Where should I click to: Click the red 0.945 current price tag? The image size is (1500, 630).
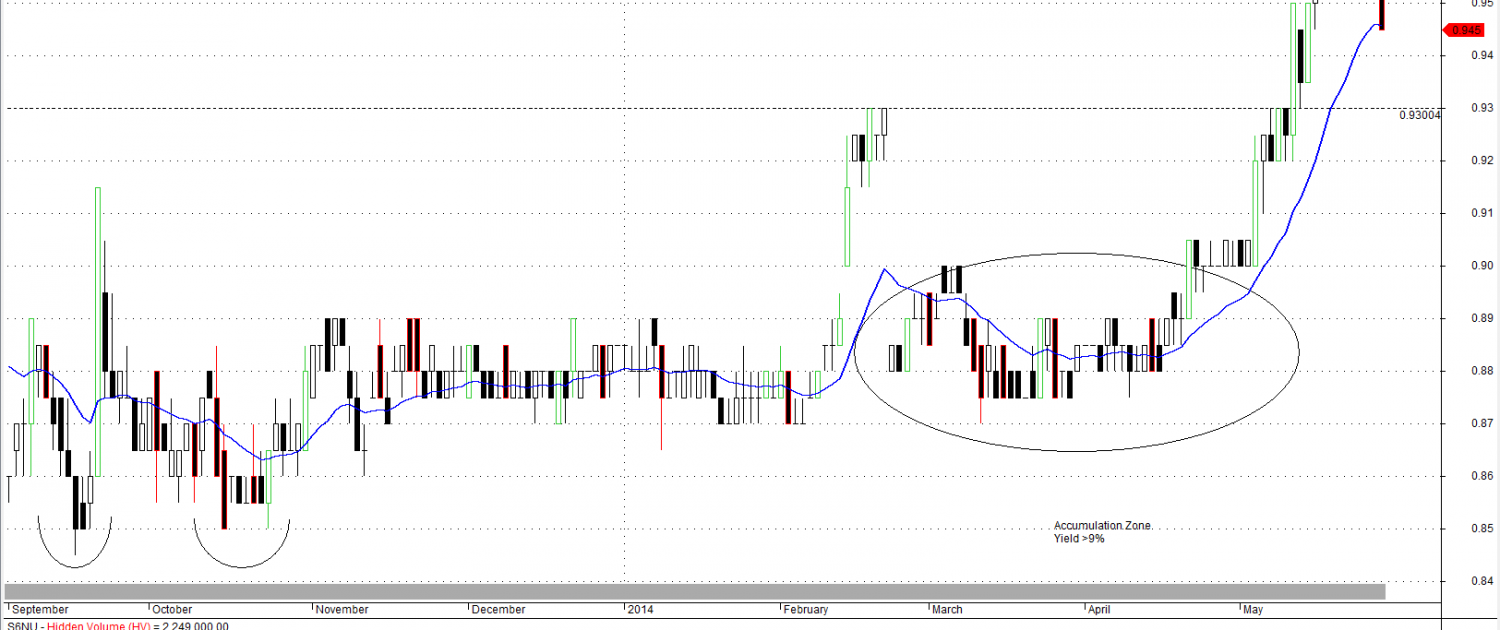tap(1464, 30)
